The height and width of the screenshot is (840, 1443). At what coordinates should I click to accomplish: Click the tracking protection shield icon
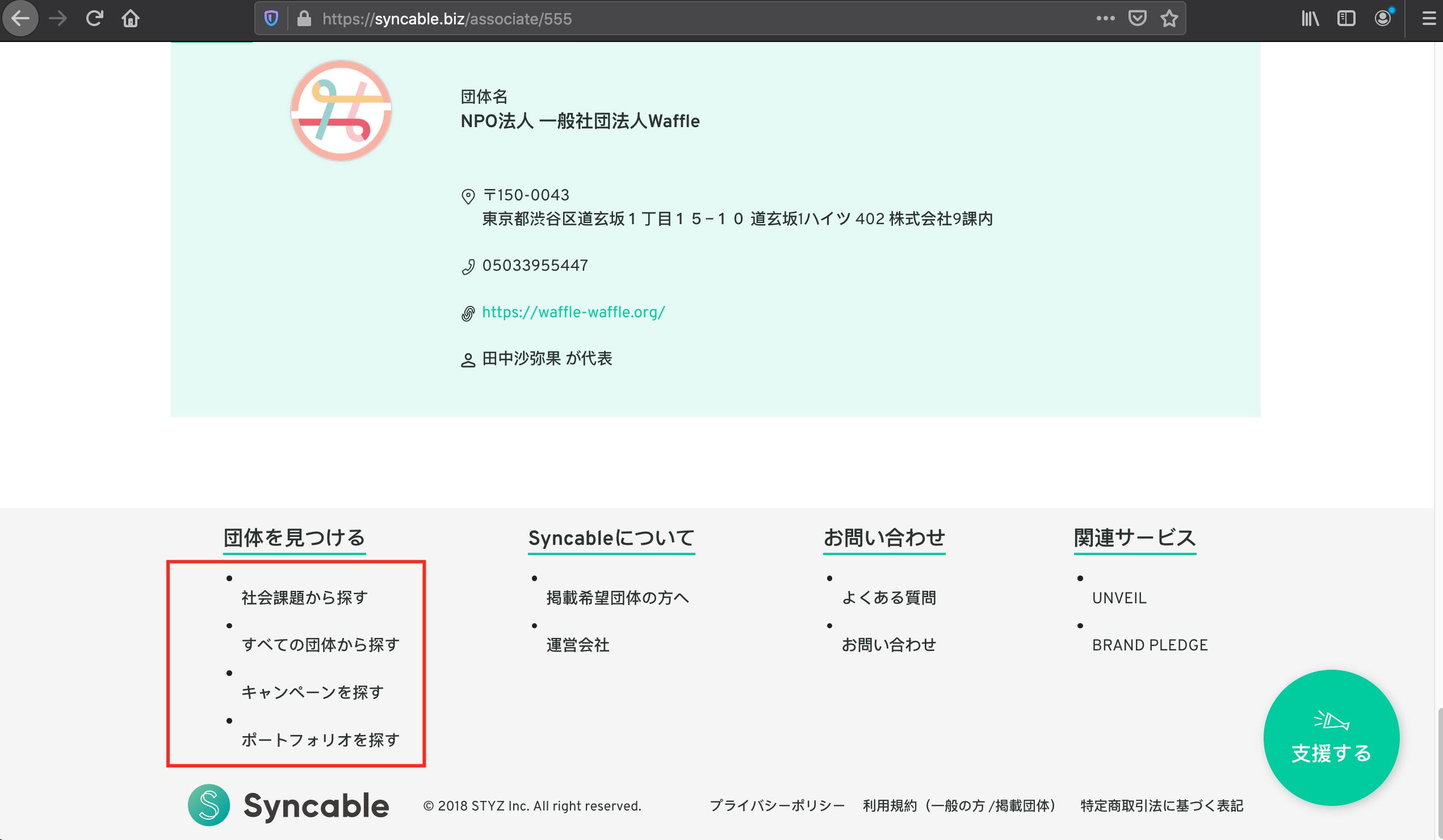pyautogui.click(x=271, y=18)
